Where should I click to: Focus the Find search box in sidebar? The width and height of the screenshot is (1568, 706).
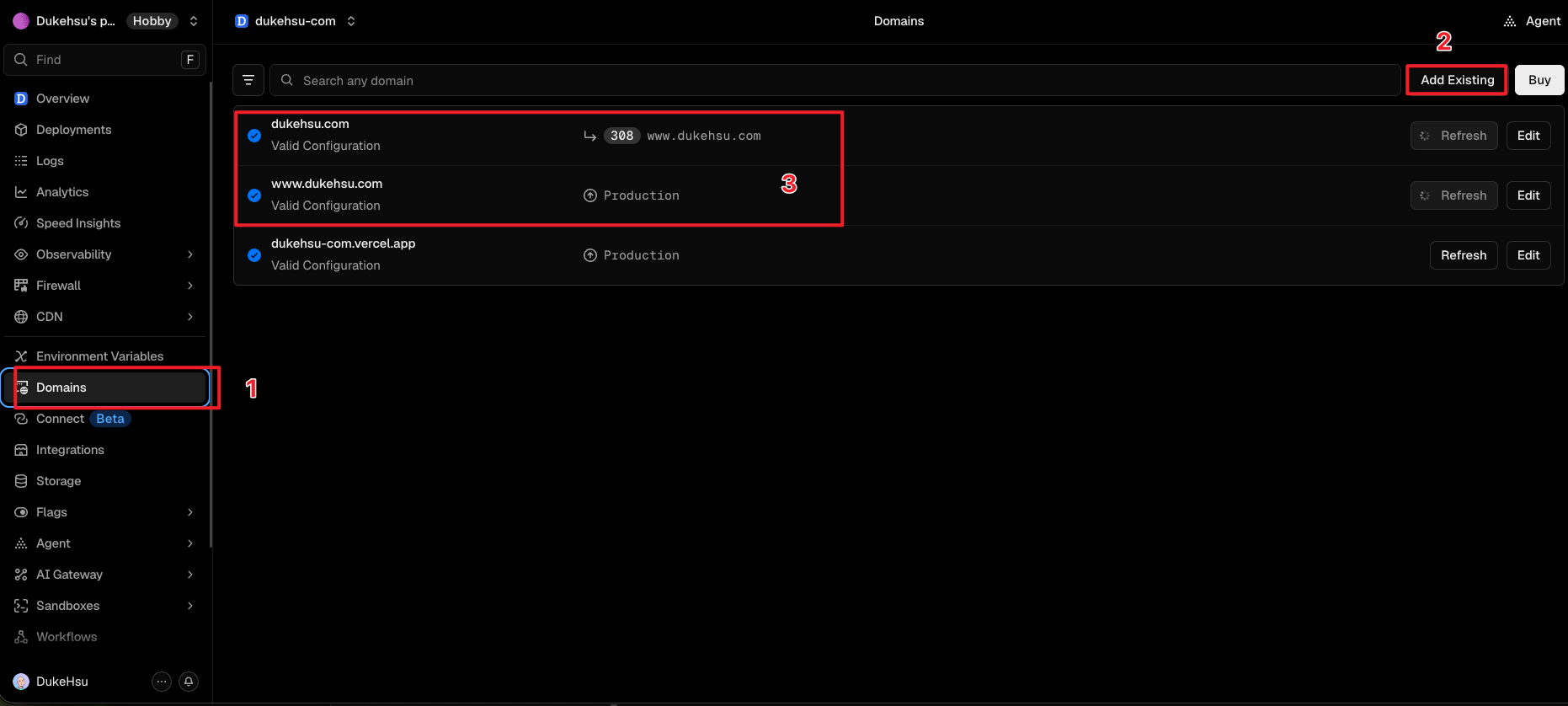pyautogui.click(x=105, y=60)
